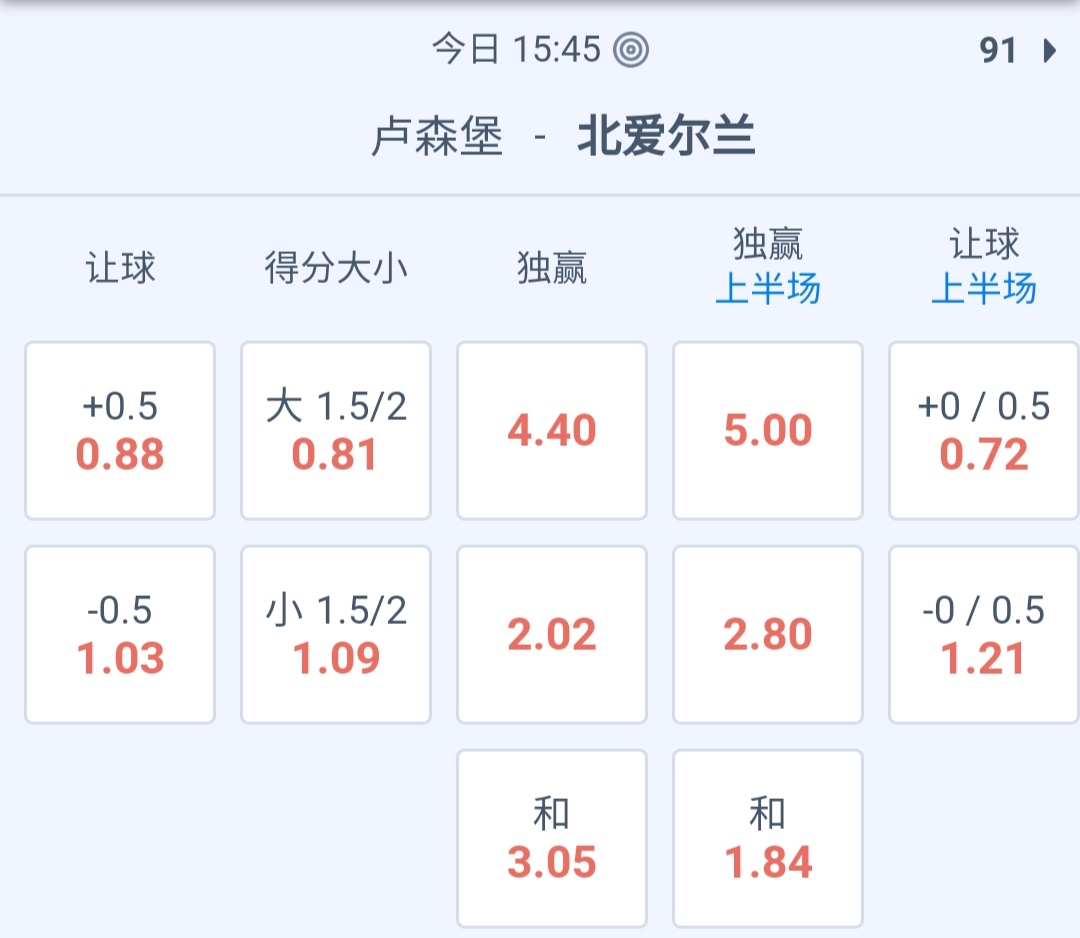This screenshot has height=938, width=1080.
Task: Click the 上半场 label under 独赢
Action: tap(768, 289)
